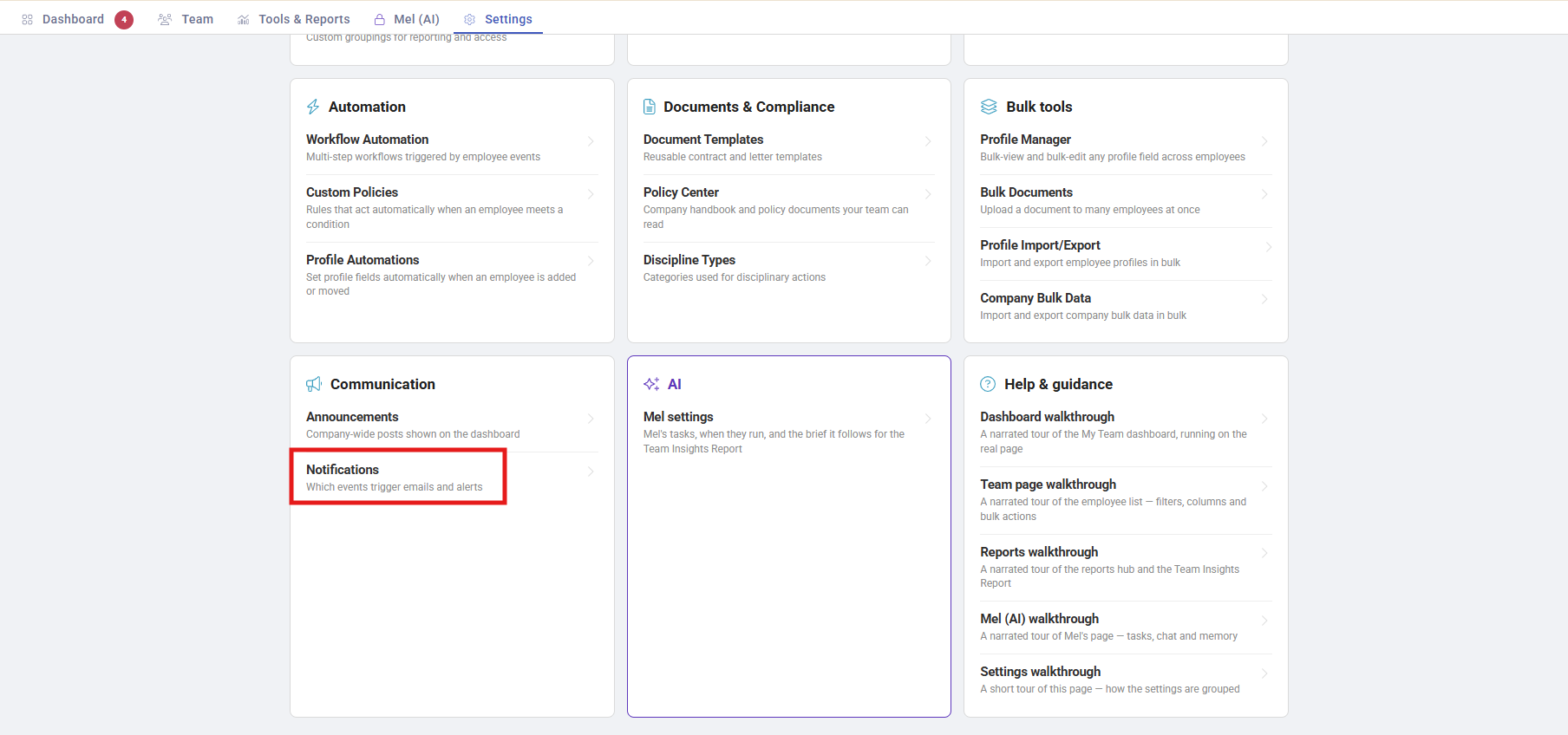Click the Settings gear icon in navigation

[470, 19]
